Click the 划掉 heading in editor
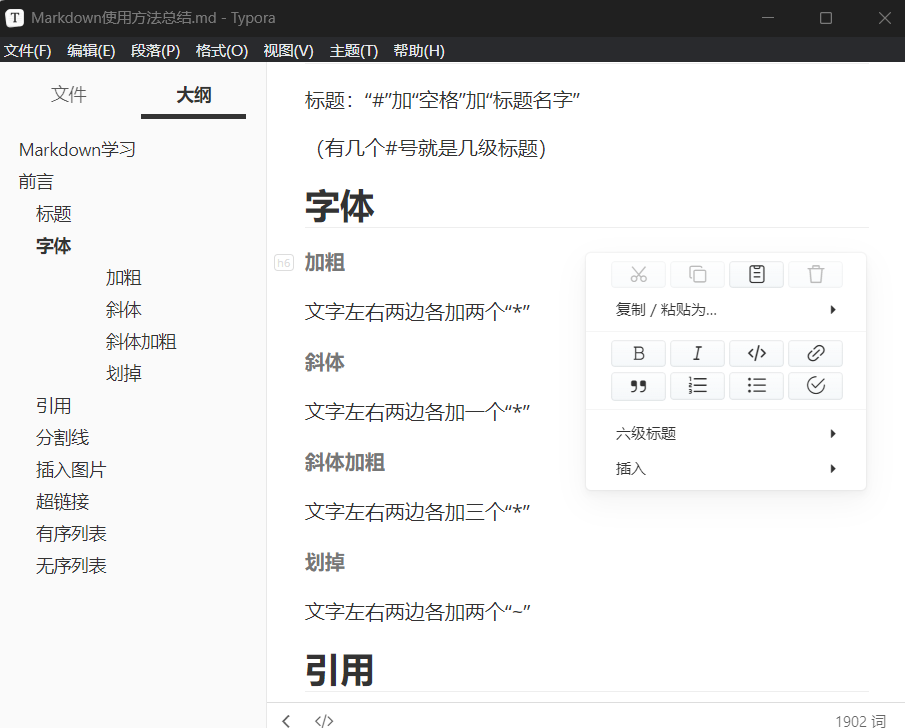This screenshot has height=728, width=905. [324, 562]
